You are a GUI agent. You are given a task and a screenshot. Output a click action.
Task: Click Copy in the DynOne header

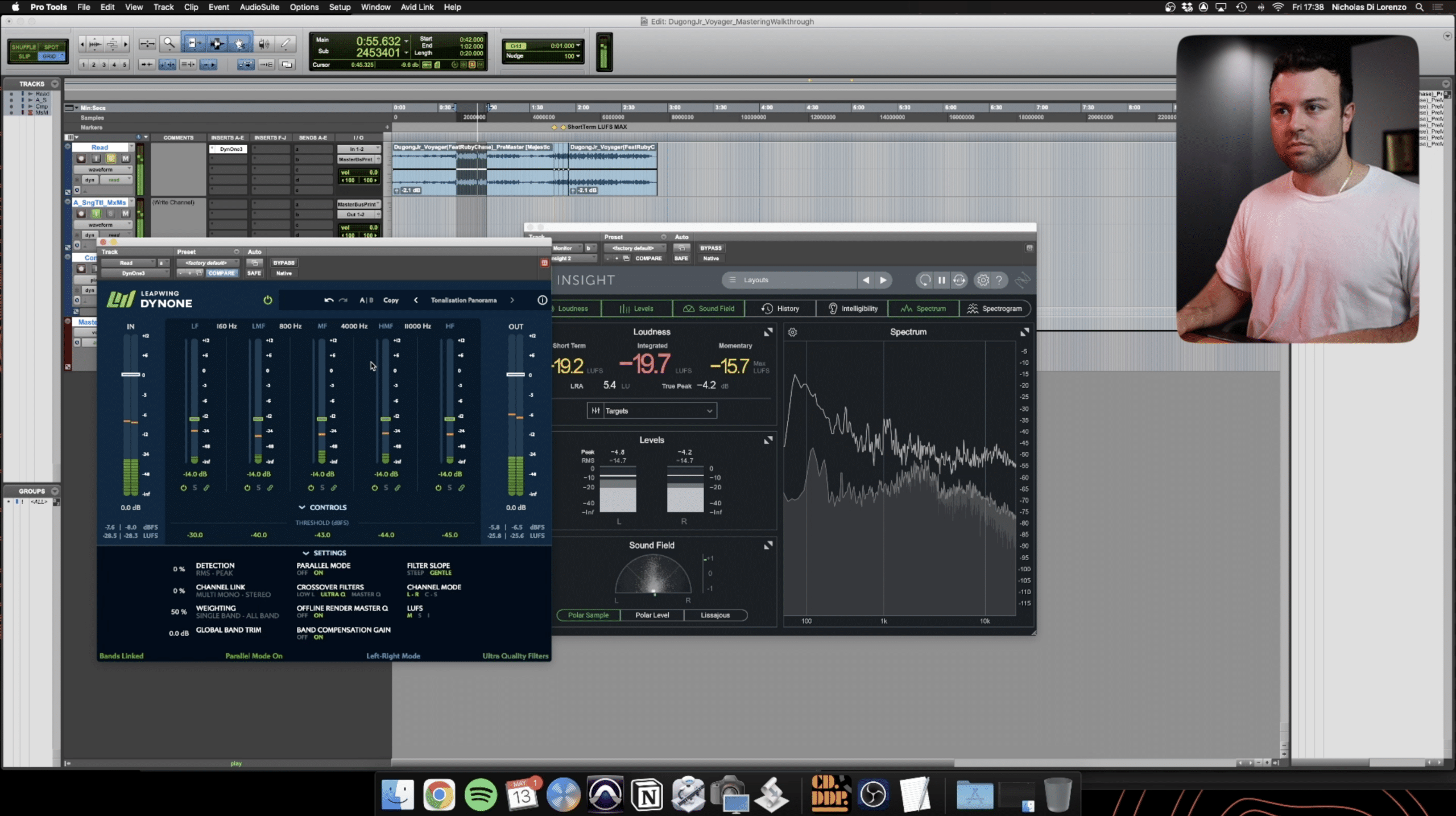point(391,300)
